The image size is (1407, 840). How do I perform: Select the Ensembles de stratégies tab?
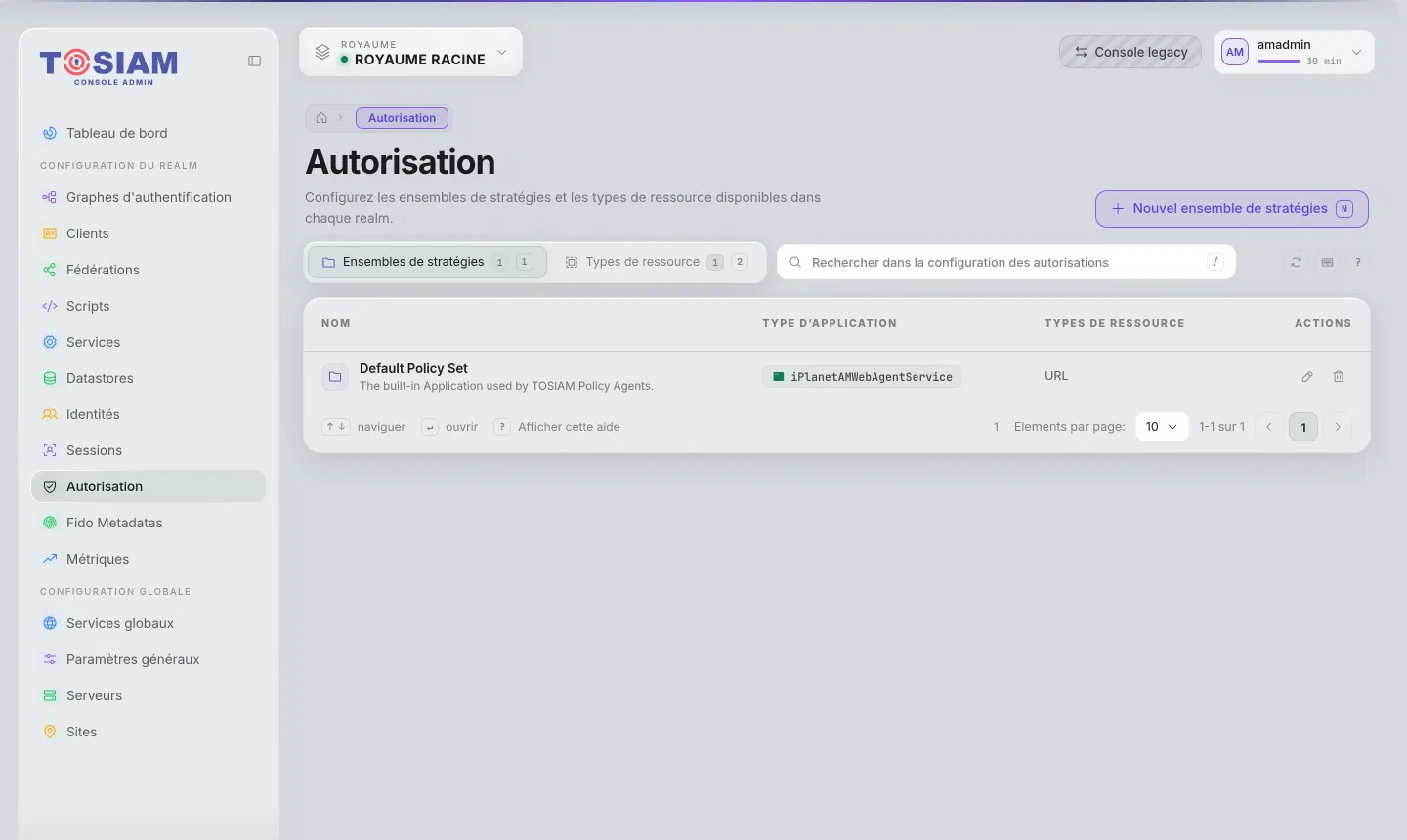coord(427,262)
